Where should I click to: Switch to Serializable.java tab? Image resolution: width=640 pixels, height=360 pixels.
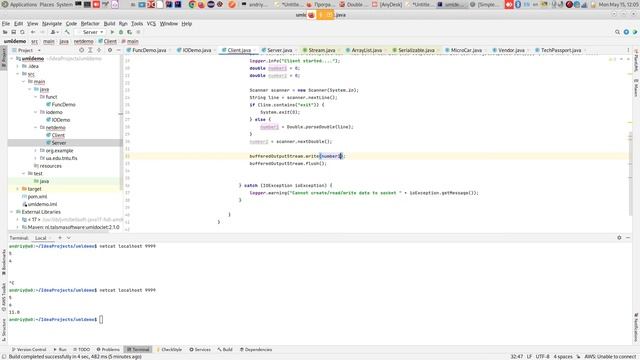[416, 50]
